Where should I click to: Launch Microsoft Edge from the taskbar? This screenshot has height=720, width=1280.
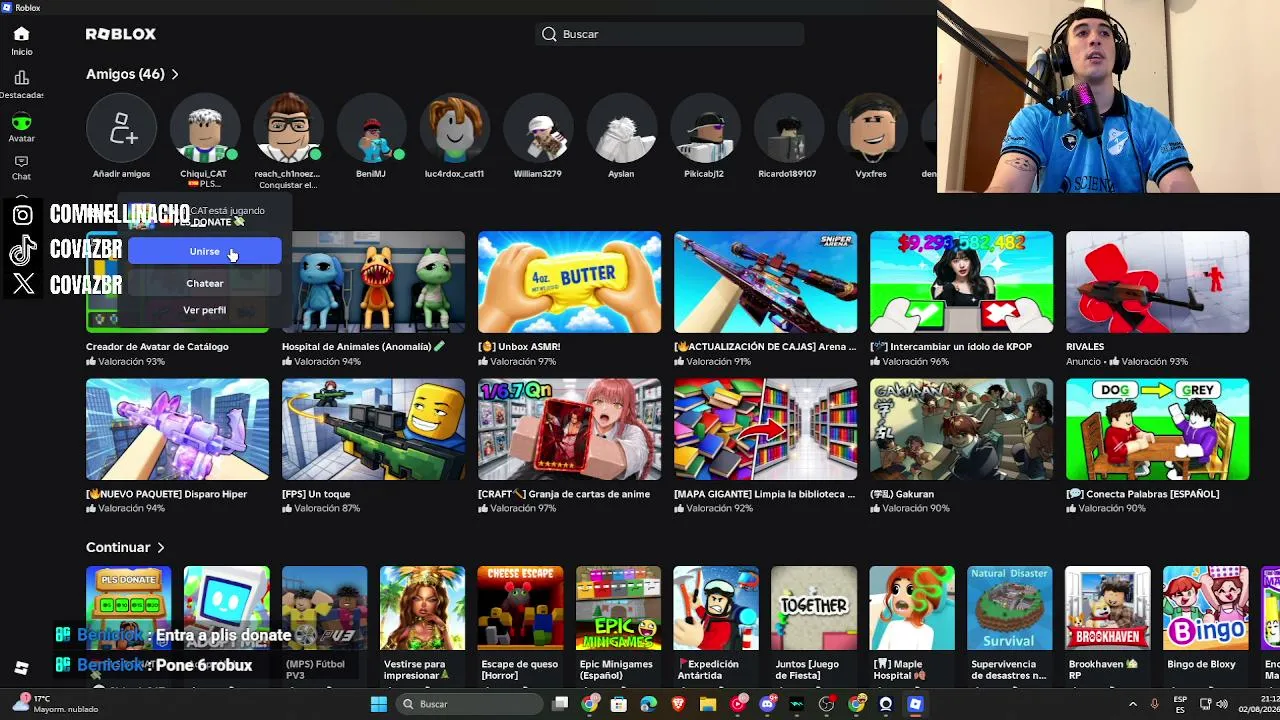click(649, 704)
